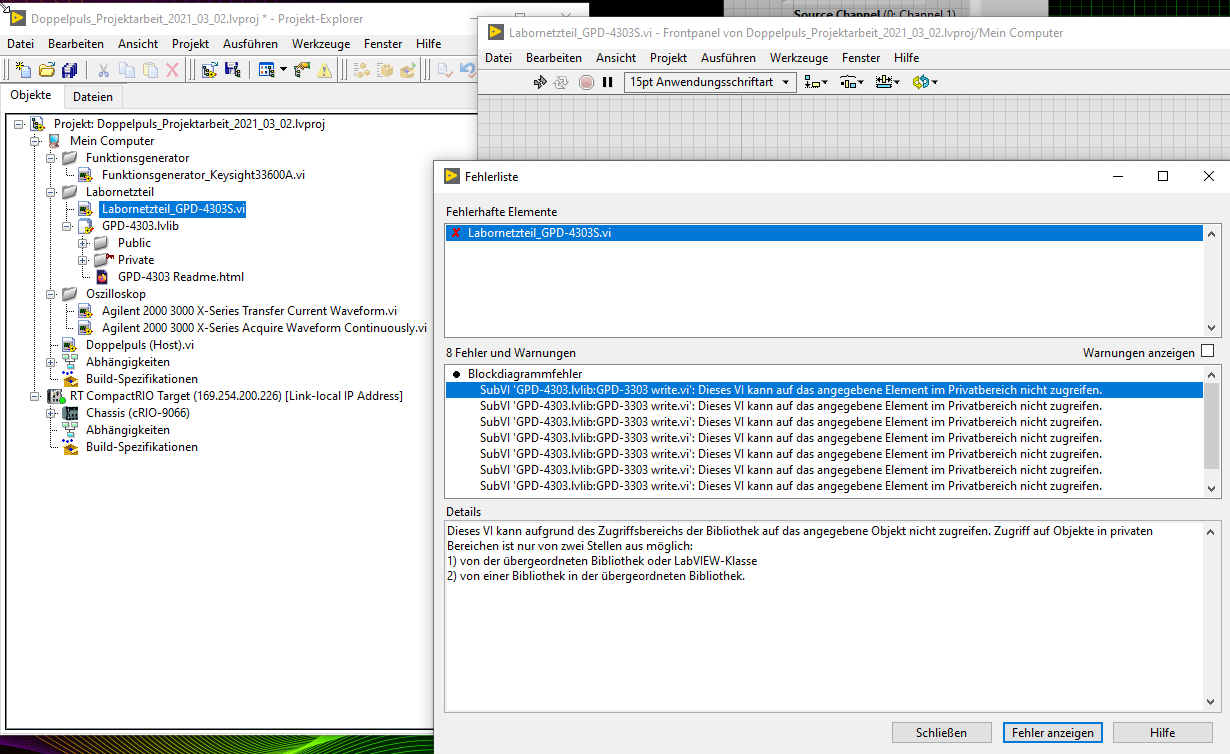
Task: Collapse the Funktionsgenerator folder
Action: click(51, 158)
